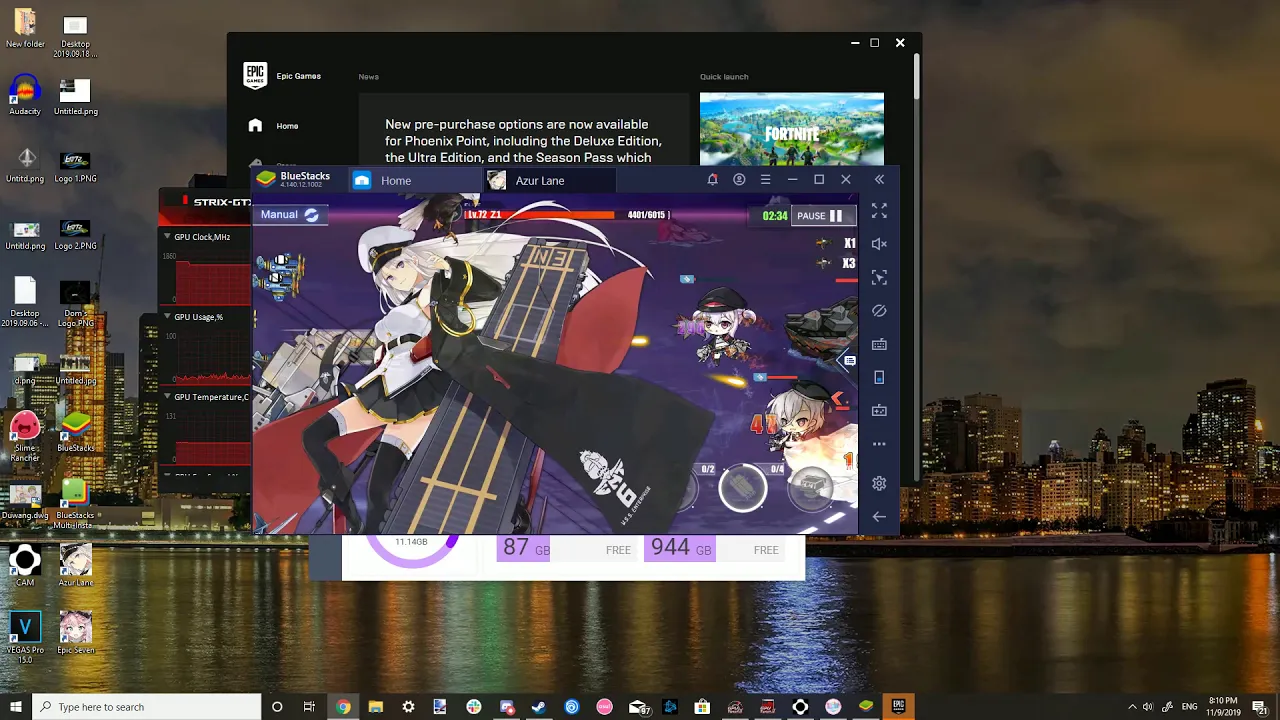1280x720 pixels.
Task: Click the Epic Games launcher scrollbar
Action: [x=916, y=75]
